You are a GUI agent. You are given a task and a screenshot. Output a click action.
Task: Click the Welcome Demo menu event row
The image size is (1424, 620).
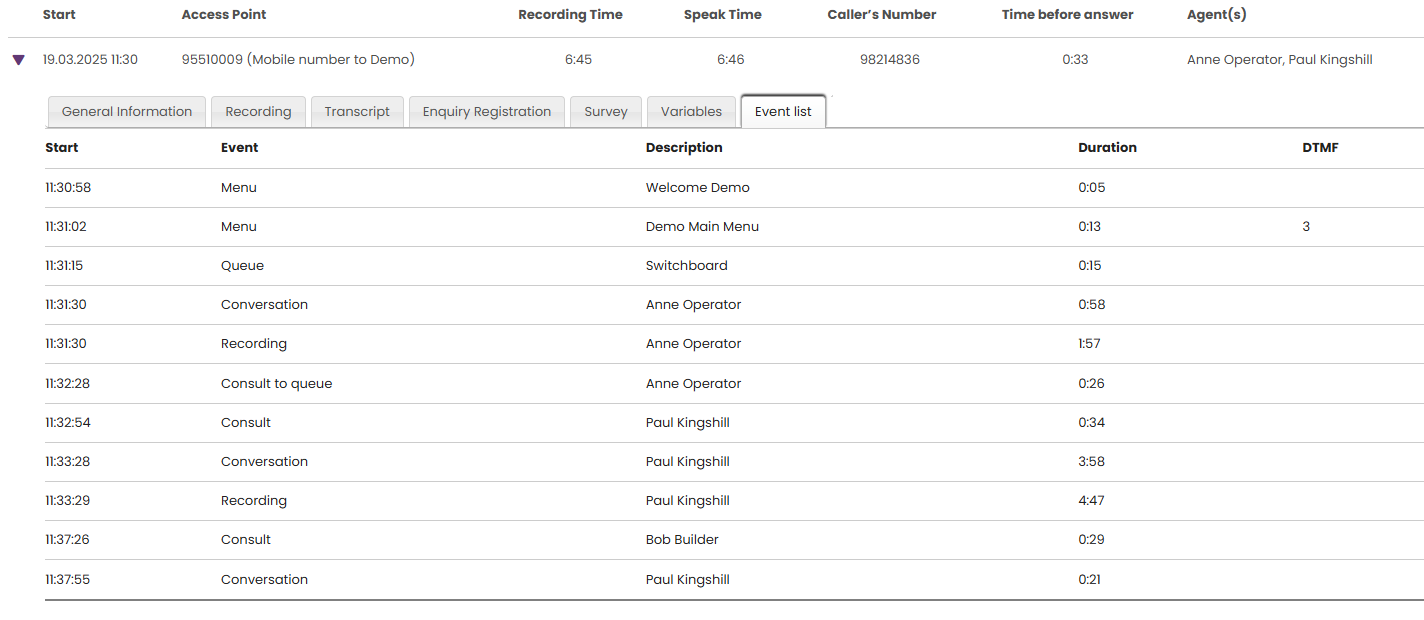click(x=697, y=188)
